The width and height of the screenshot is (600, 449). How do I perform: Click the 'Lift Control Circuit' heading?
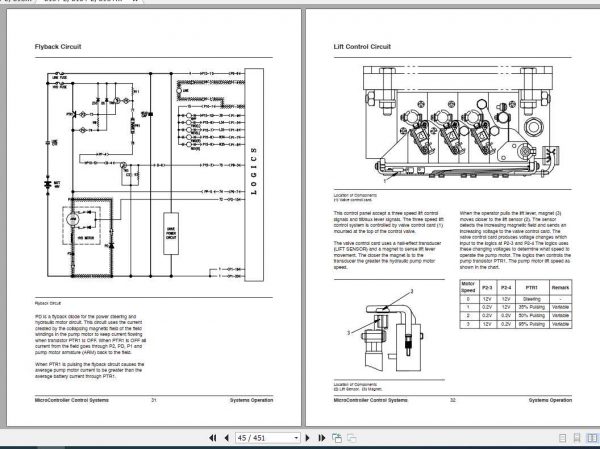pyautogui.click(x=362, y=47)
